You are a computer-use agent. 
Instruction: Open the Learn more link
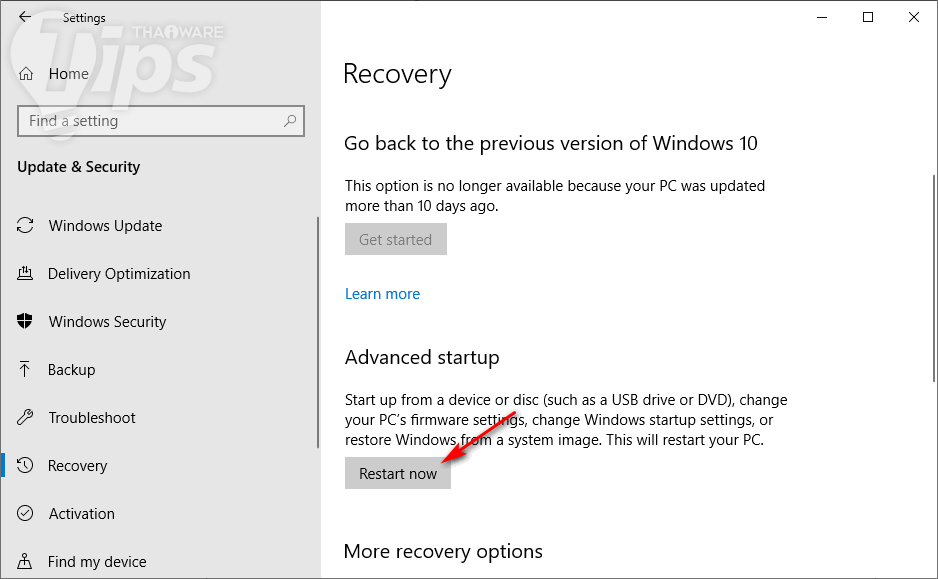pos(382,294)
